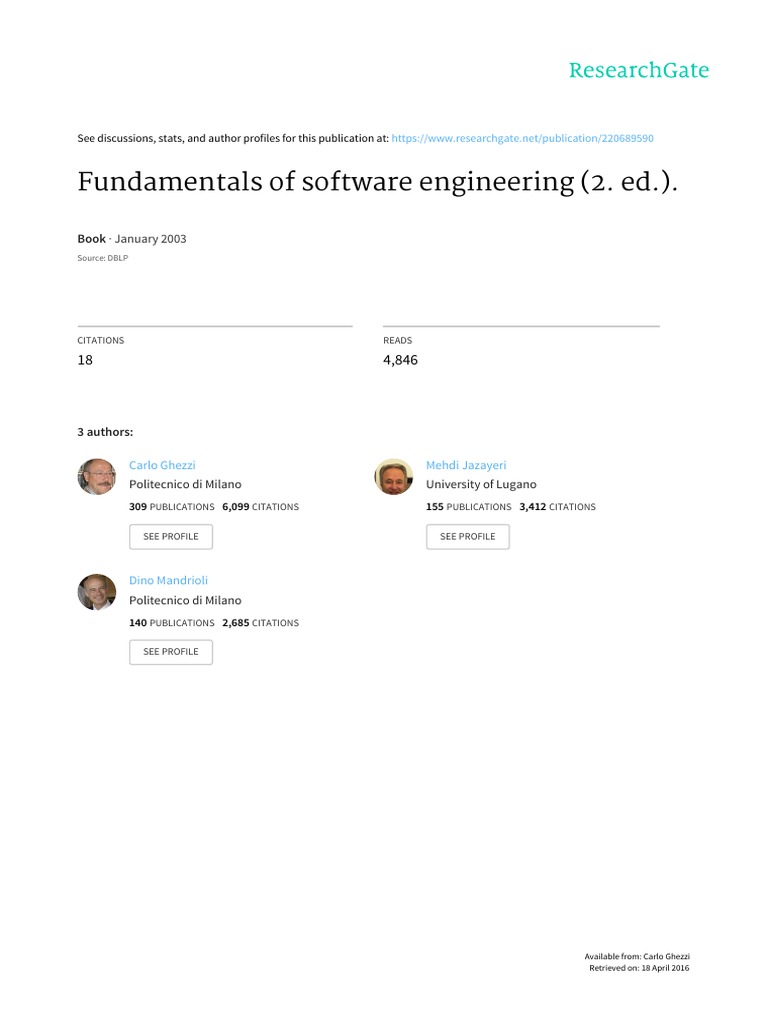Open Carlo Ghezzi author name link
The image size is (768, 1024).
(x=162, y=465)
